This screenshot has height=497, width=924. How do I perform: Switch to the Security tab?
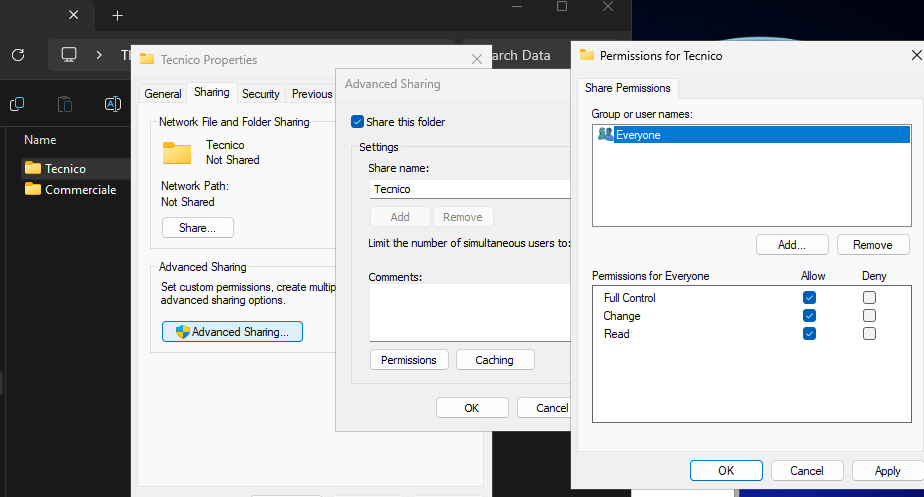tap(260, 94)
